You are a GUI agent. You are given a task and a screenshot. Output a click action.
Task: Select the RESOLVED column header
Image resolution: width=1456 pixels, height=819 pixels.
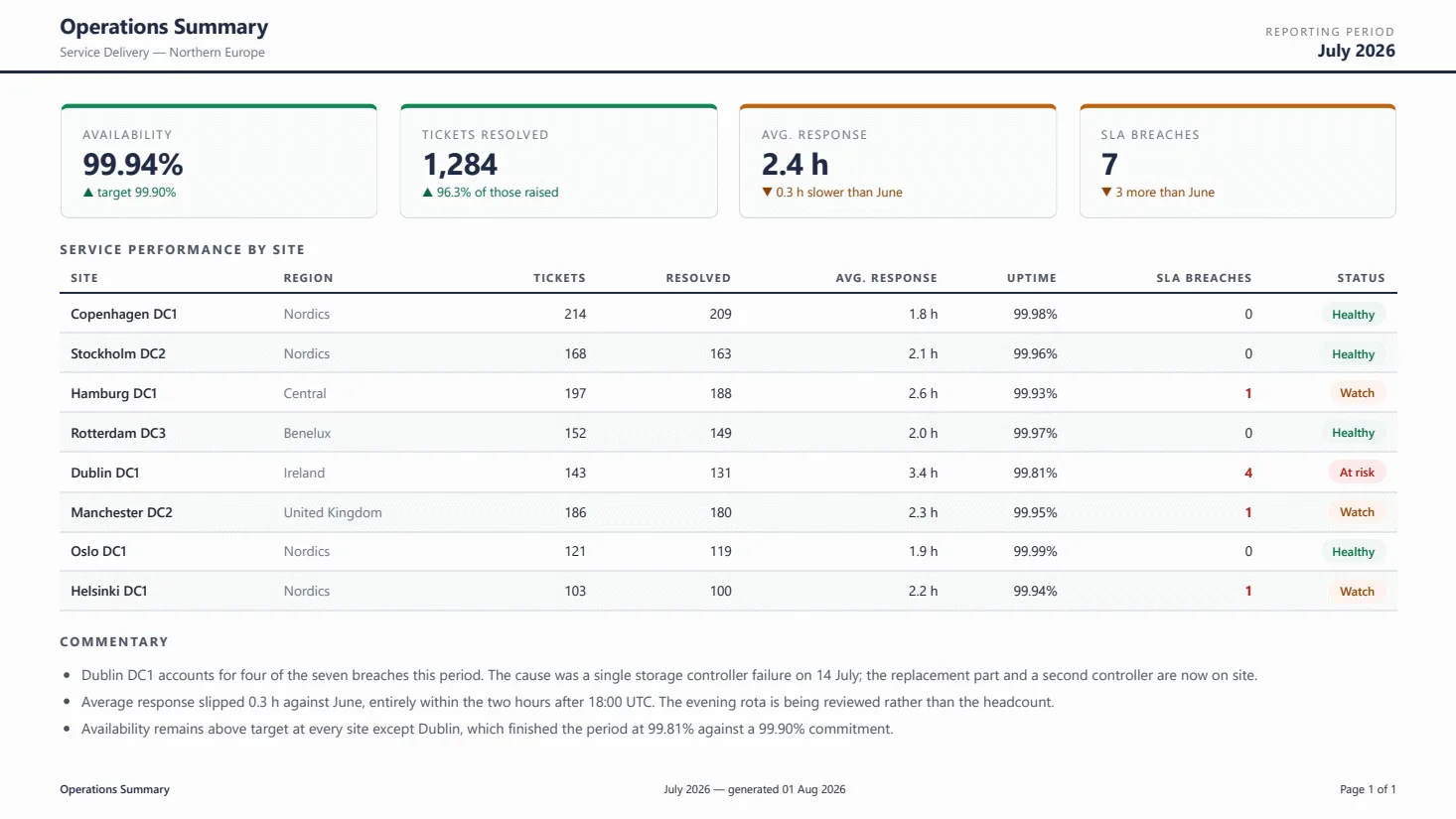(x=698, y=278)
